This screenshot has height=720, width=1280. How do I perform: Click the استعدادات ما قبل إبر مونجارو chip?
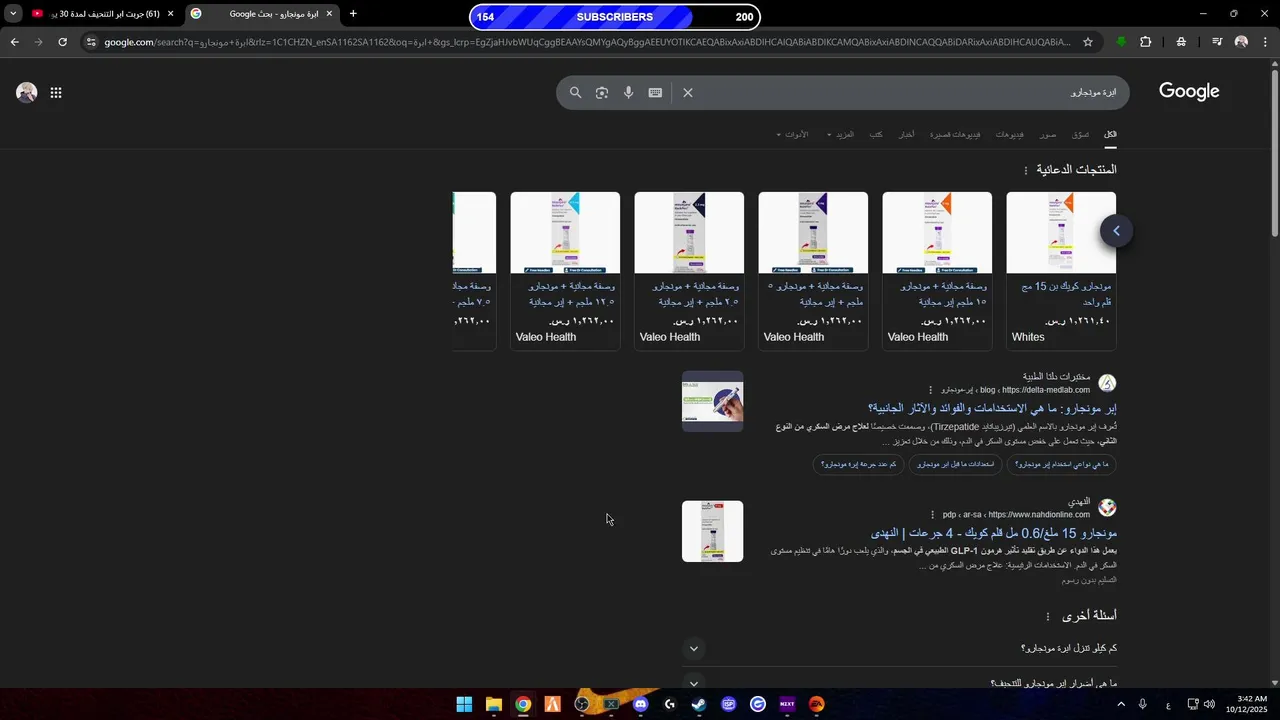pos(955,464)
